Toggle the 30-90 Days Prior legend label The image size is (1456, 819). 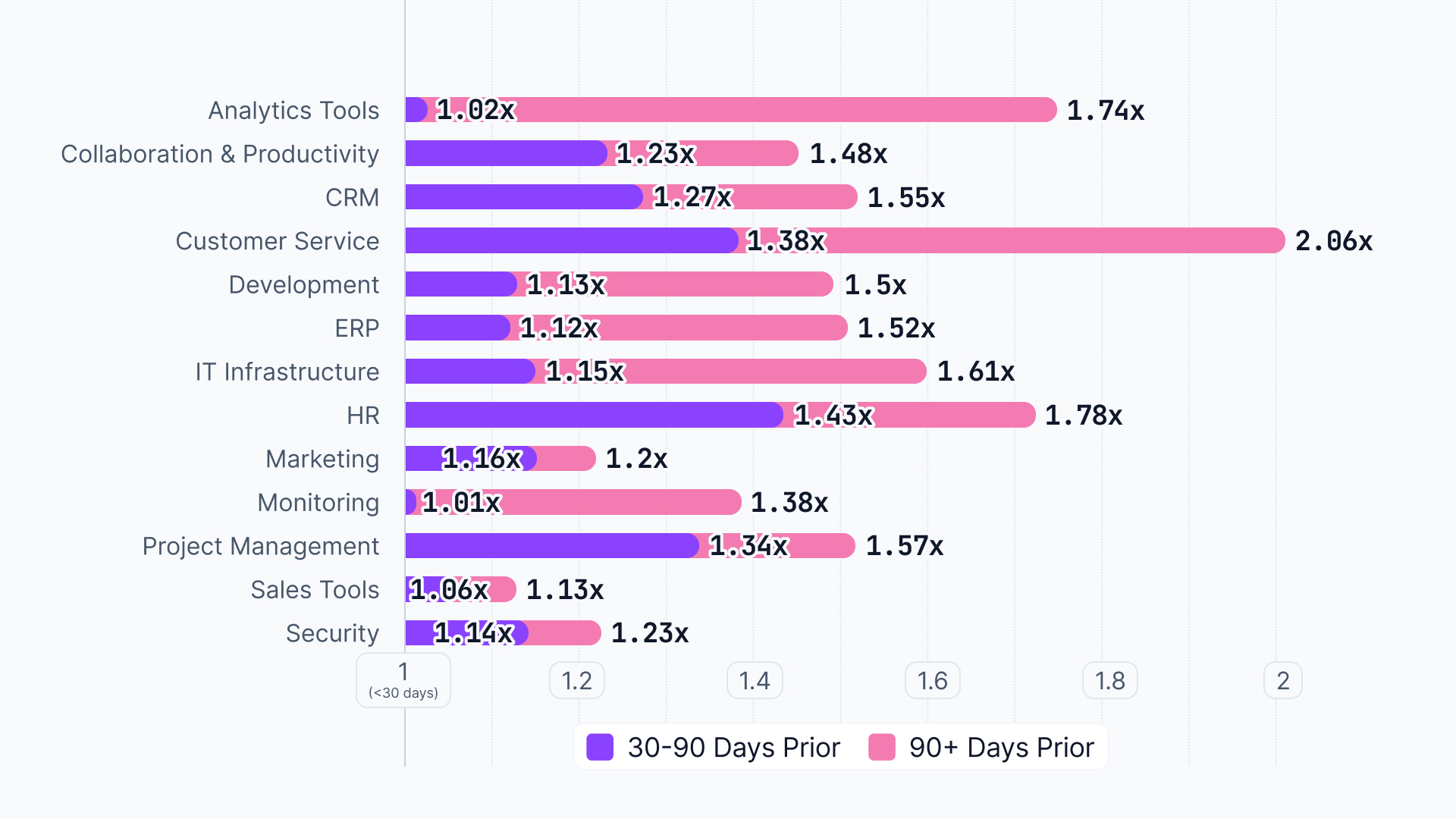(x=733, y=748)
